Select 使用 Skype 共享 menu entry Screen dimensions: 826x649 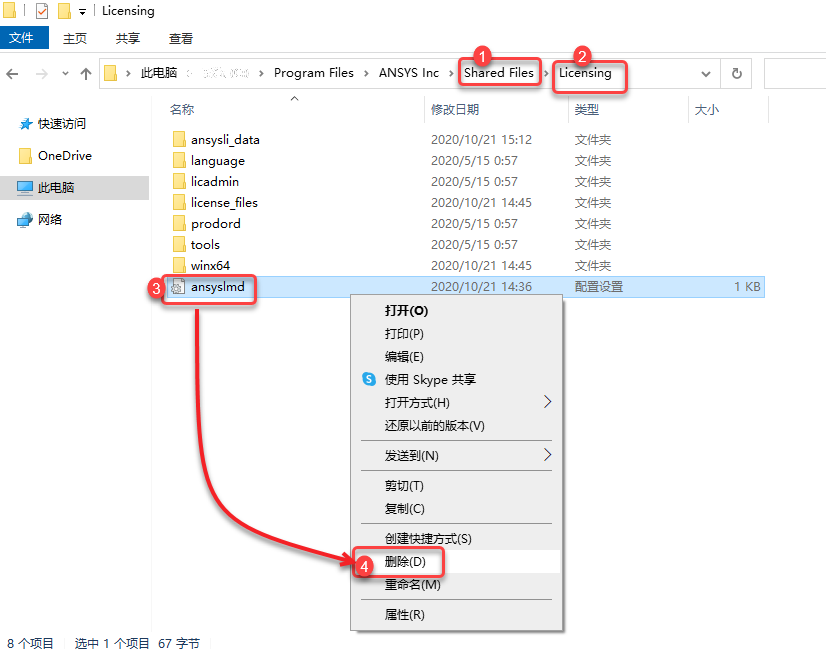point(456,379)
